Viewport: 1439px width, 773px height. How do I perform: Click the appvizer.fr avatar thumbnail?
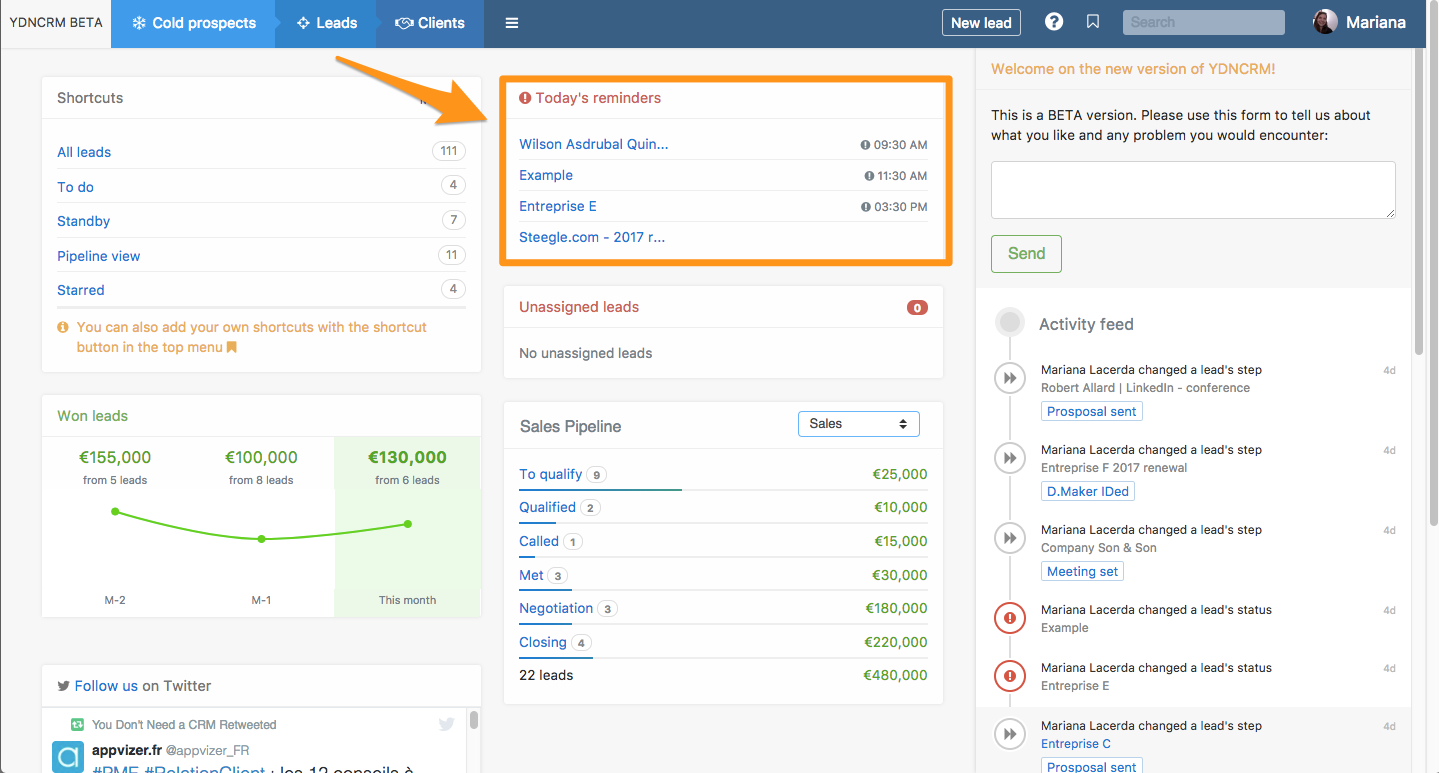[68, 757]
